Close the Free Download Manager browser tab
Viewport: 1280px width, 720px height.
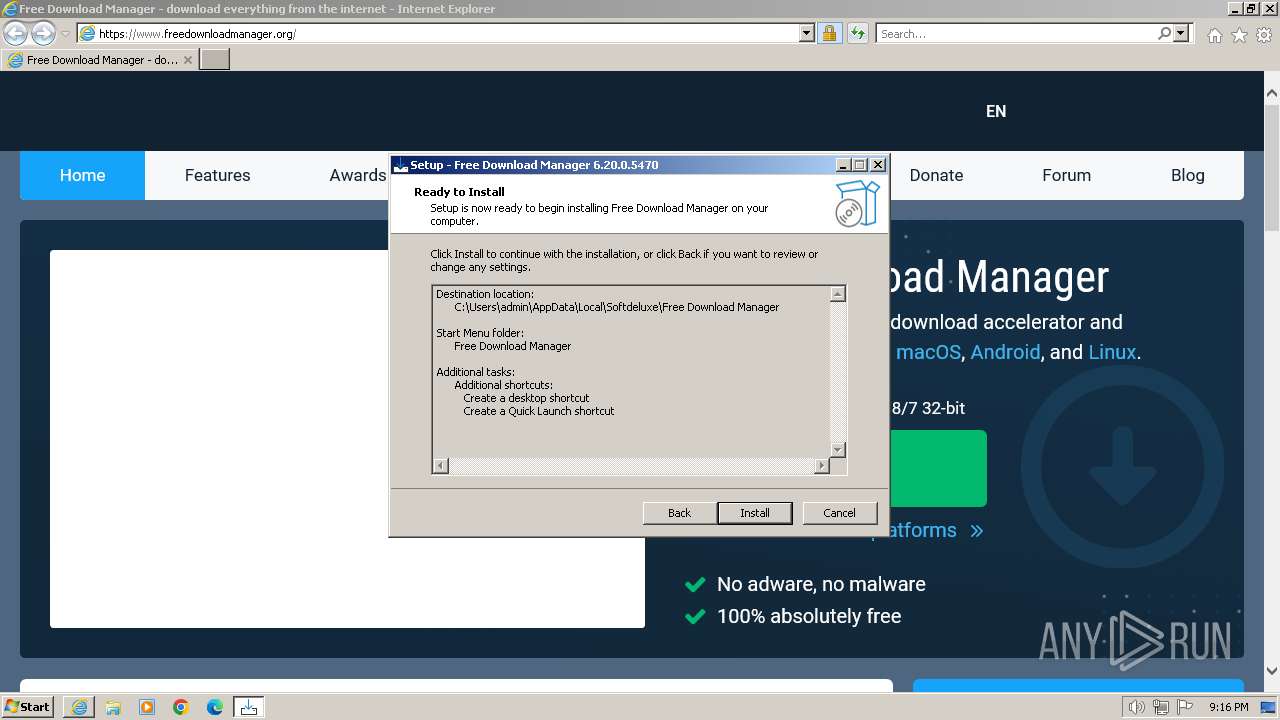click(188, 60)
